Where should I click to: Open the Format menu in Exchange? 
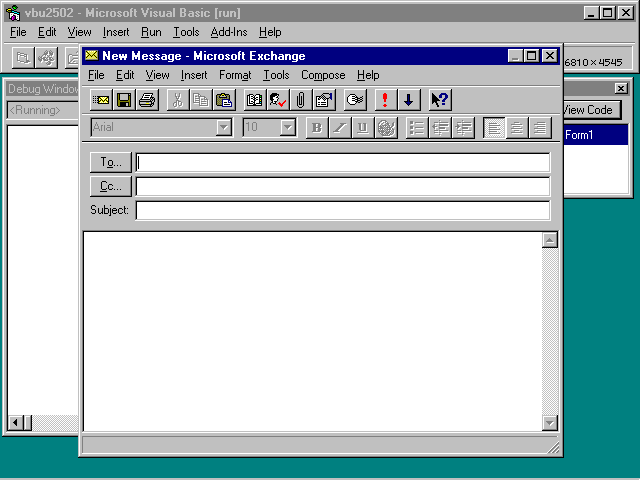235,75
